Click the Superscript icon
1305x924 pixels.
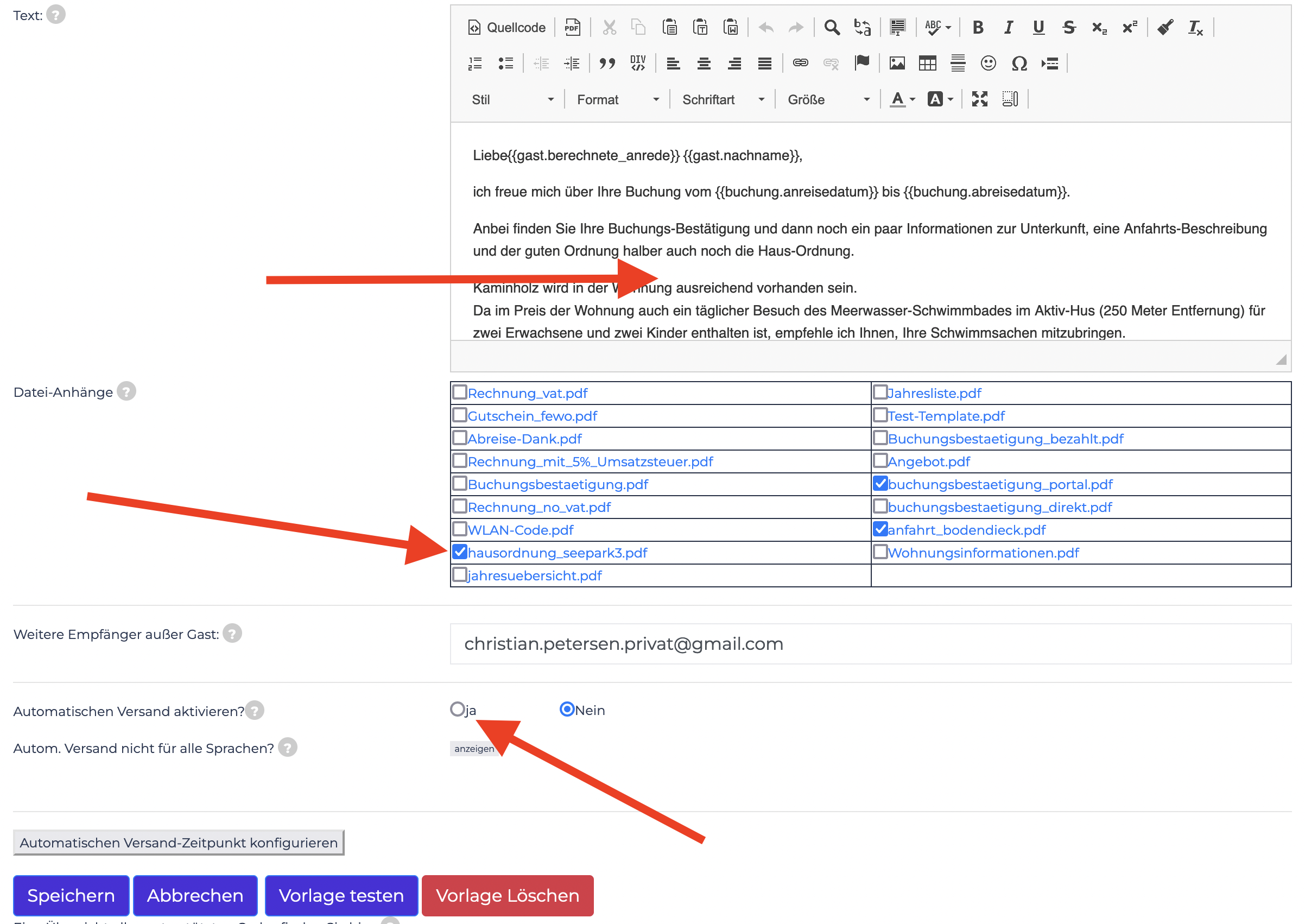point(1130,27)
